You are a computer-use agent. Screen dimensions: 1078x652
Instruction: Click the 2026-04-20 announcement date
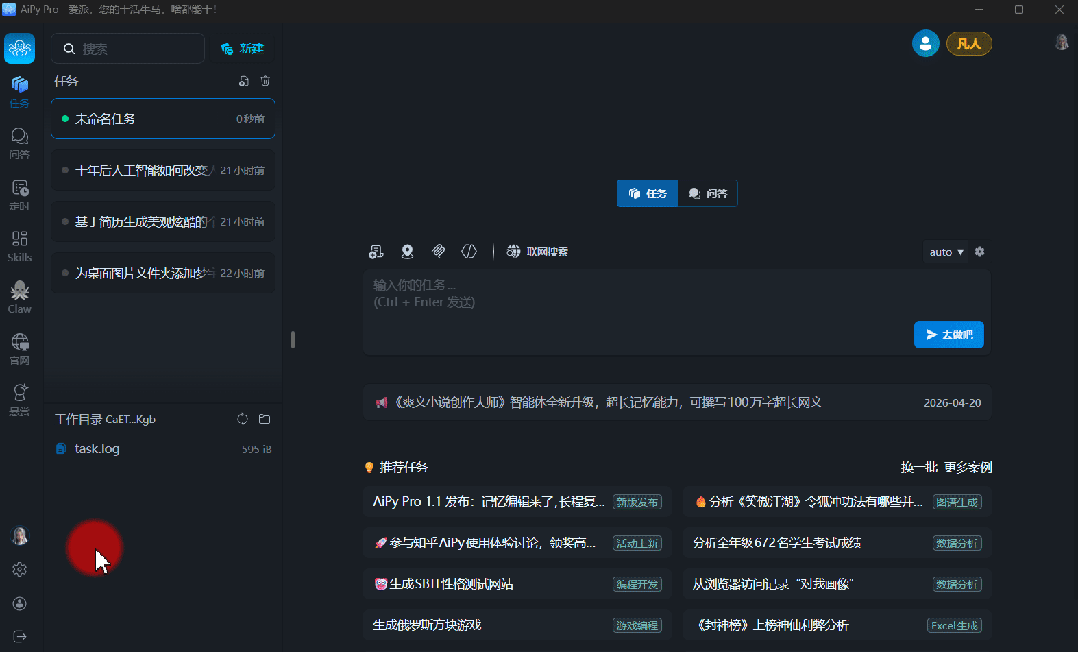952,403
